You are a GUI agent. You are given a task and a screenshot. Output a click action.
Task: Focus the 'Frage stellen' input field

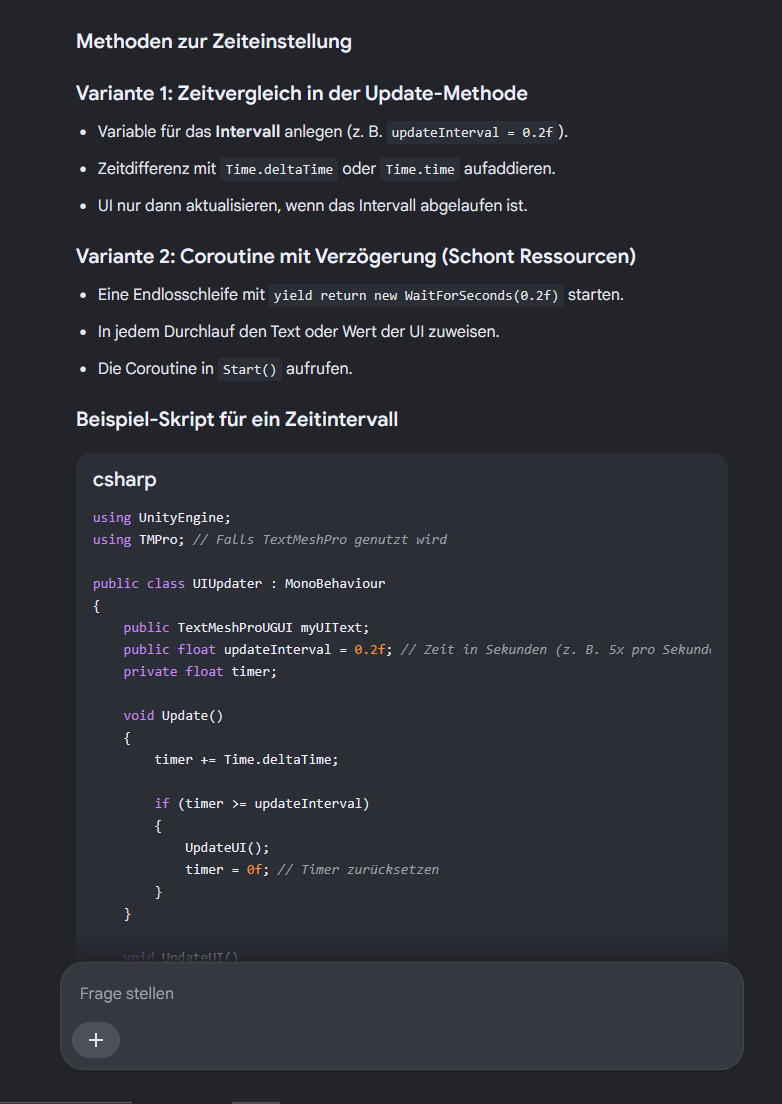(402, 993)
